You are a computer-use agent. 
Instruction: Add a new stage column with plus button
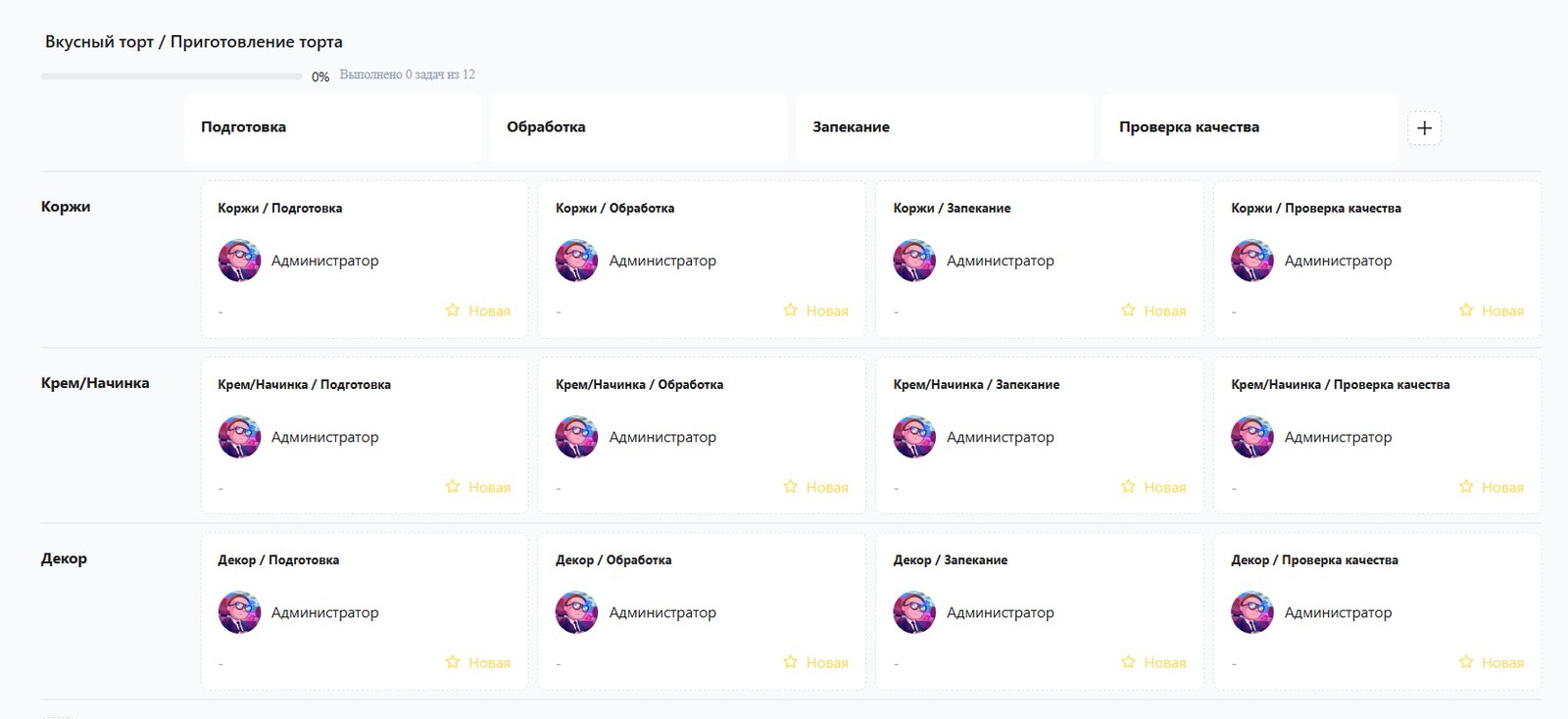point(1424,127)
